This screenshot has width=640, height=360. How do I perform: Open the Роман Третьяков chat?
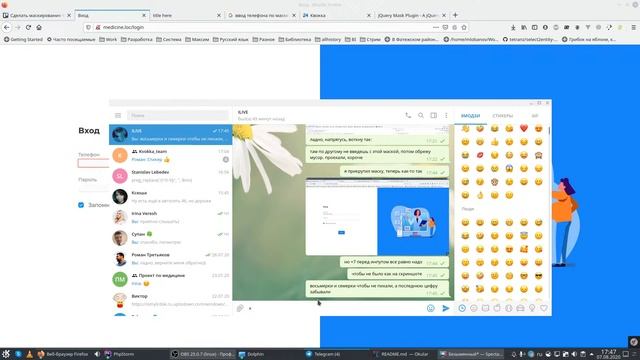[171, 259]
